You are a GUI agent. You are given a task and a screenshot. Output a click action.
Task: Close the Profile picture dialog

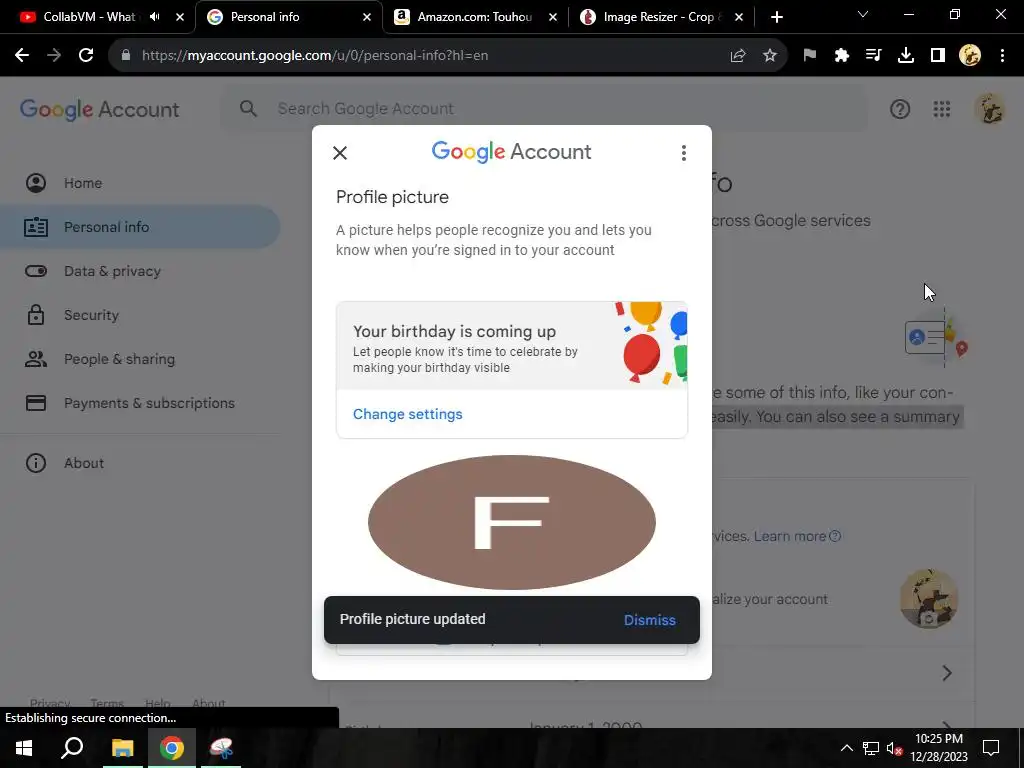(x=340, y=153)
